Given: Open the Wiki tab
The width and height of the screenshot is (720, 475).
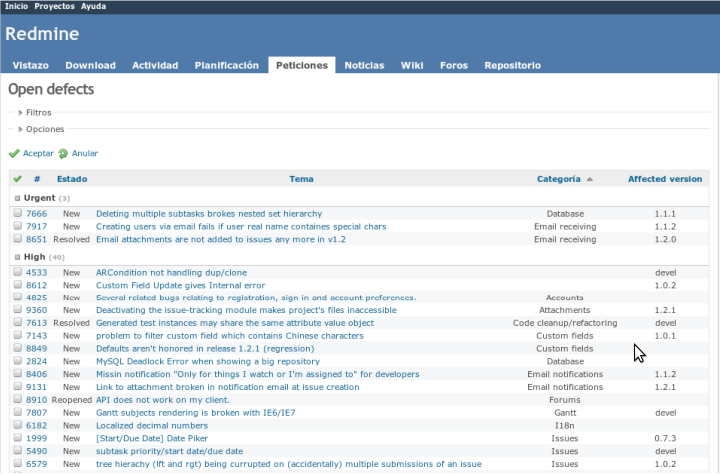Looking at the screenshot, I should click(412, 65).
